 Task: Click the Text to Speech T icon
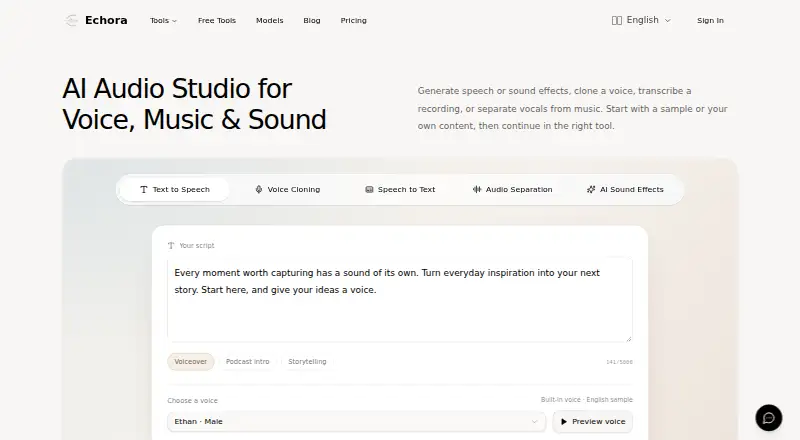143,189
